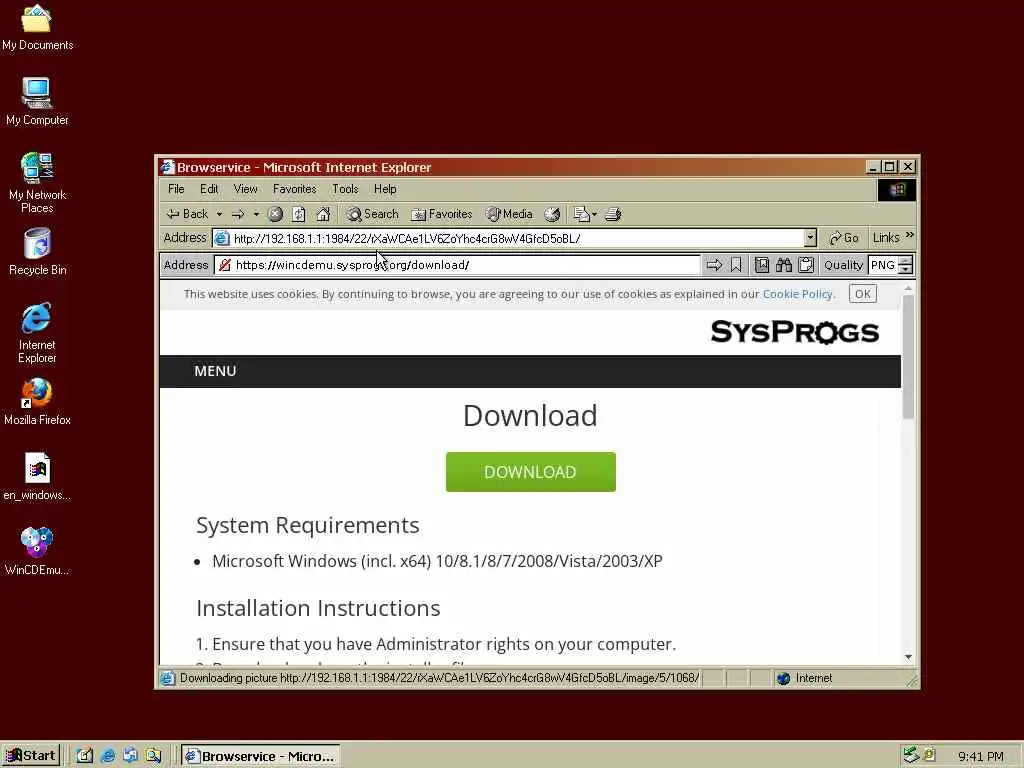Click the Browservice go arrow icon

pyautogui.click(x=714, y=264)
